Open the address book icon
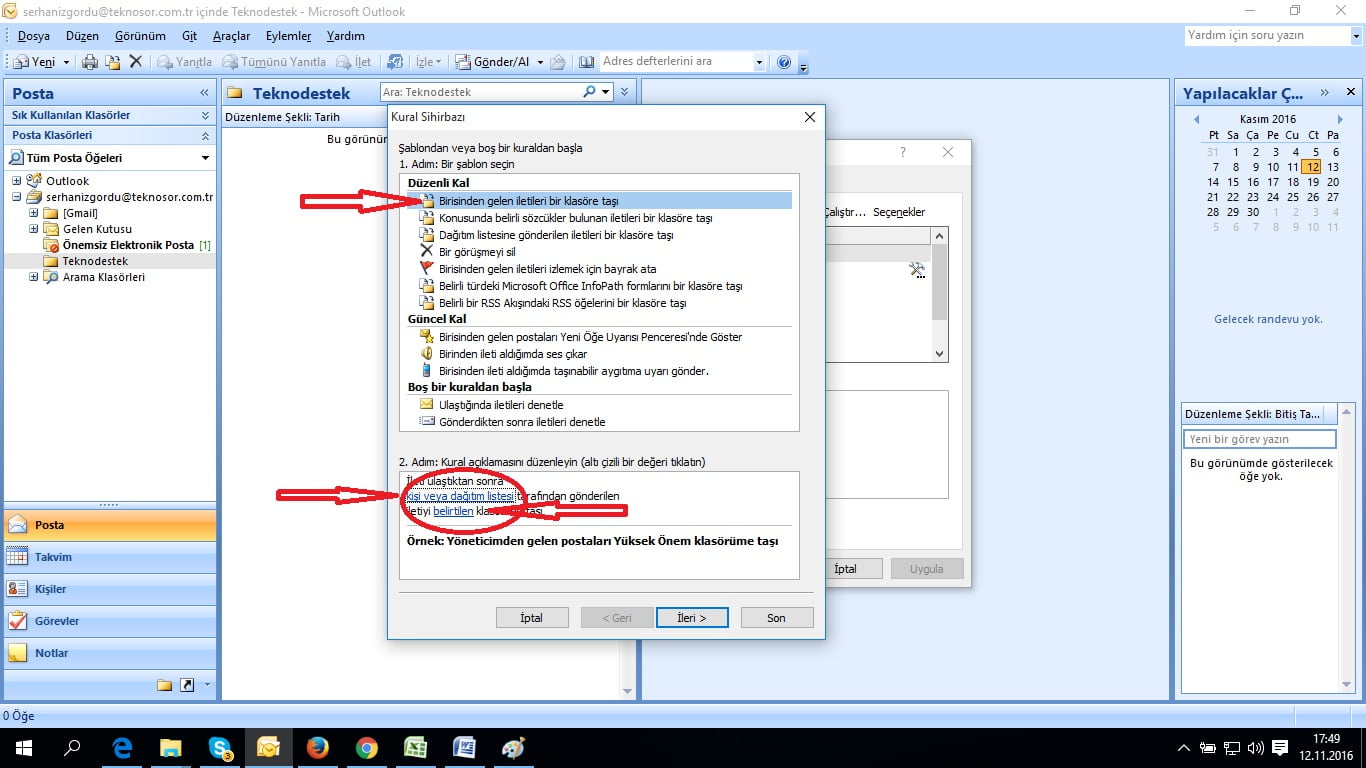1366x768 pixels. click(x=586, y=61)
